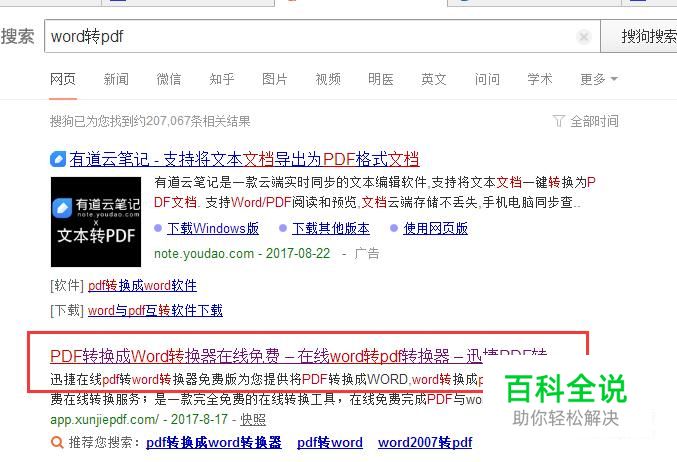Open the 图片 tab
This screenshot has height=462, width=677.
point(275,79)
